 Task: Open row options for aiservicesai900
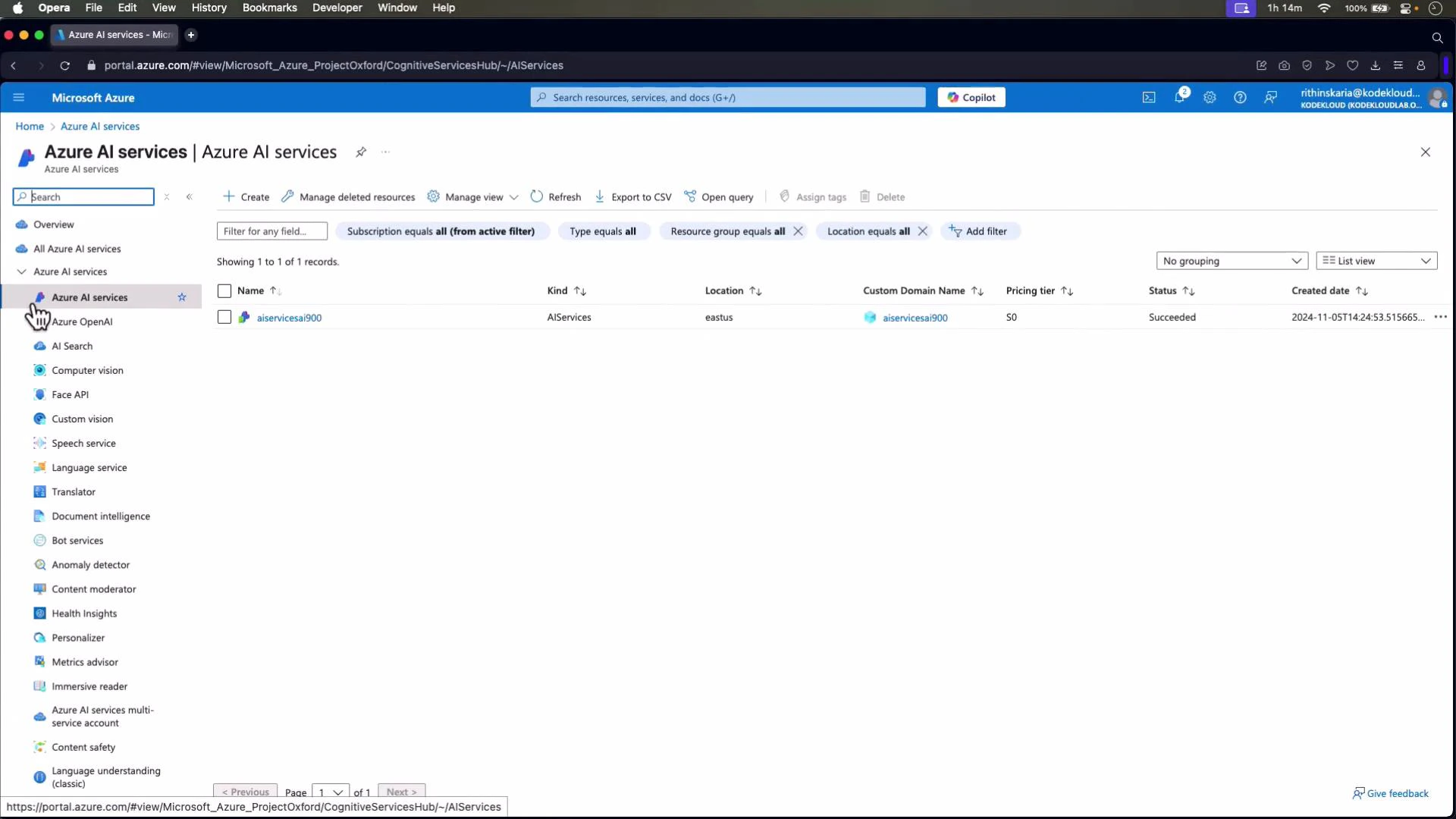click(x=1440, y=317)
